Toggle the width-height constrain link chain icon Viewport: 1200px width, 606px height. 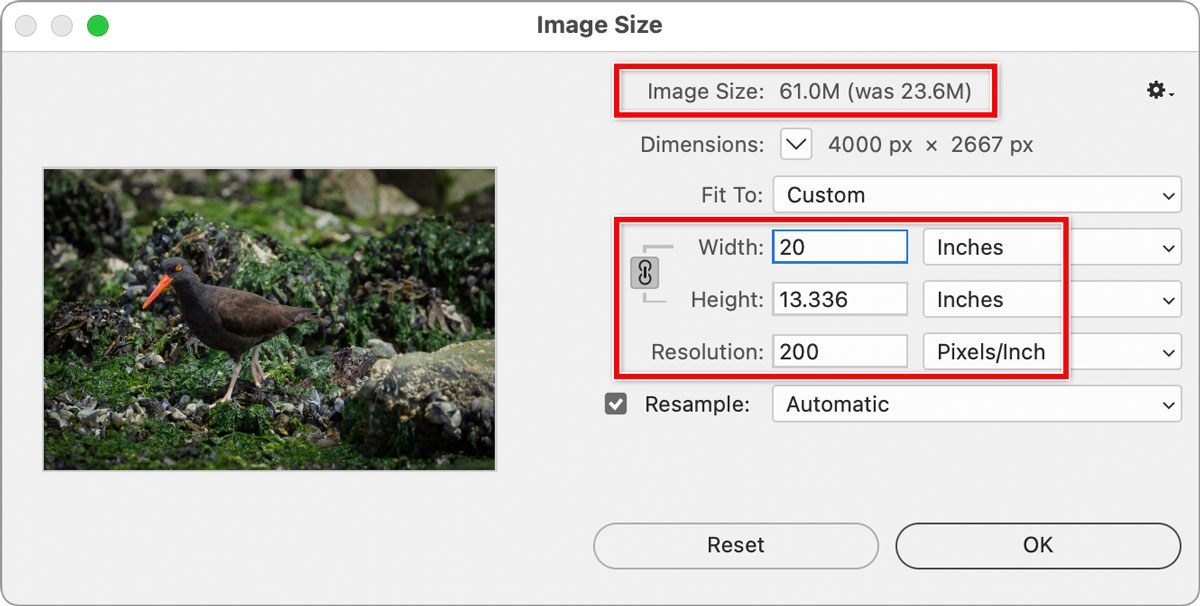[x=644, y=273]
